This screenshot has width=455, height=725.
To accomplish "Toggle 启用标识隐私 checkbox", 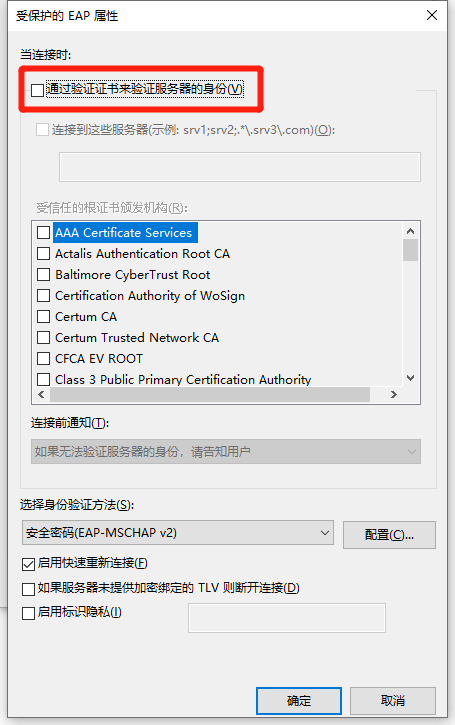I will point(29,614).
